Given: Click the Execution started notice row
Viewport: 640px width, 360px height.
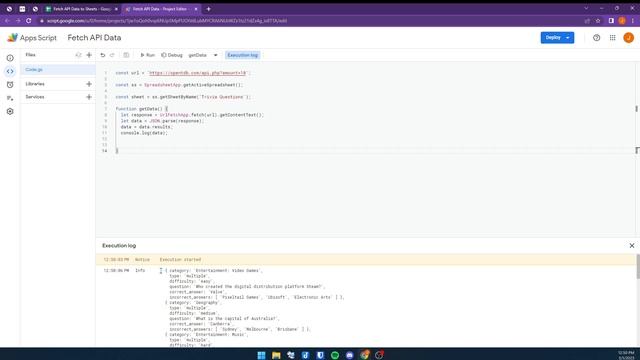Looking at the screenshot, I should click(x=366, y=260).
